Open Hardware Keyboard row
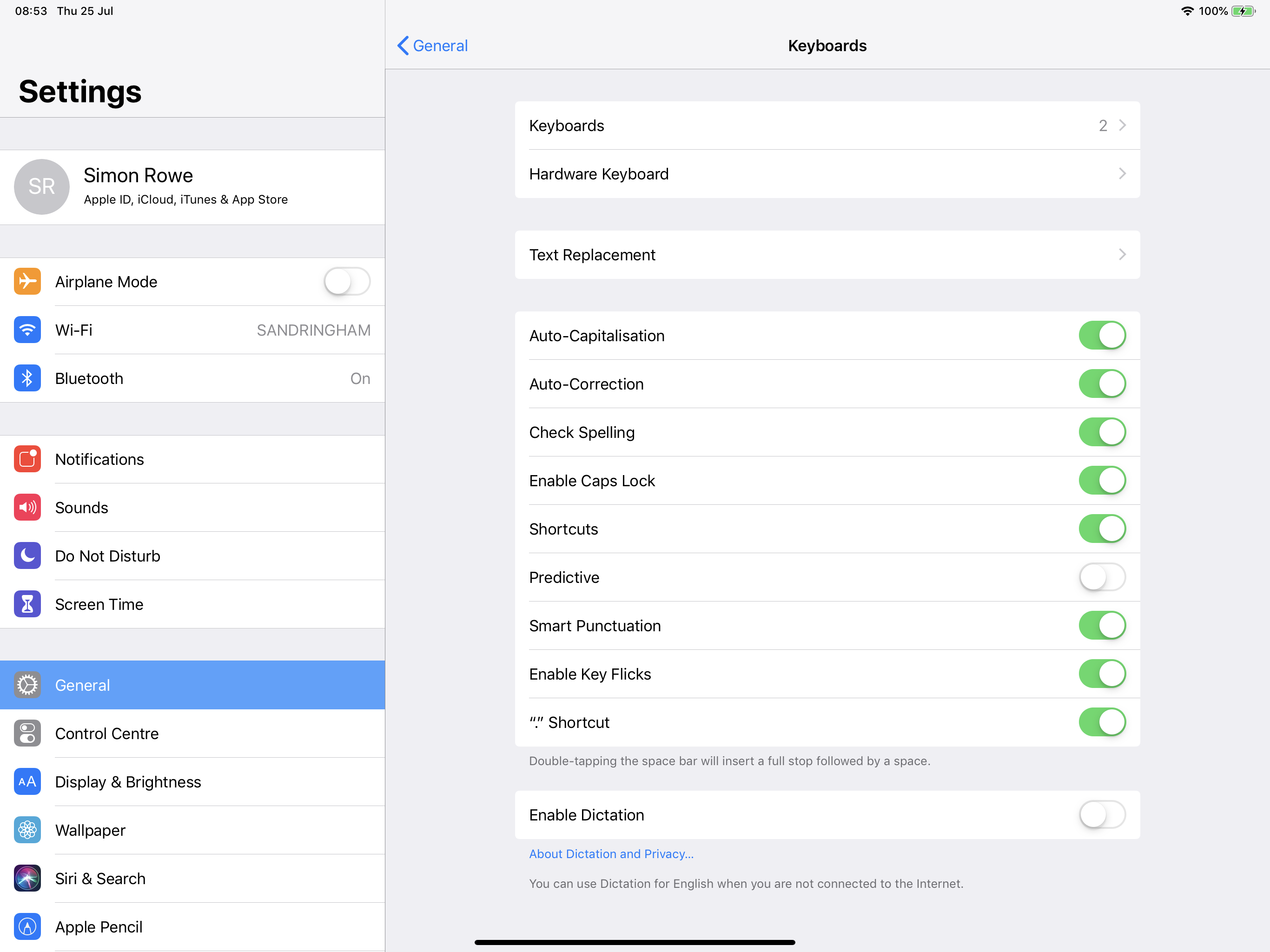The image size is (1270, 952). 827,173
